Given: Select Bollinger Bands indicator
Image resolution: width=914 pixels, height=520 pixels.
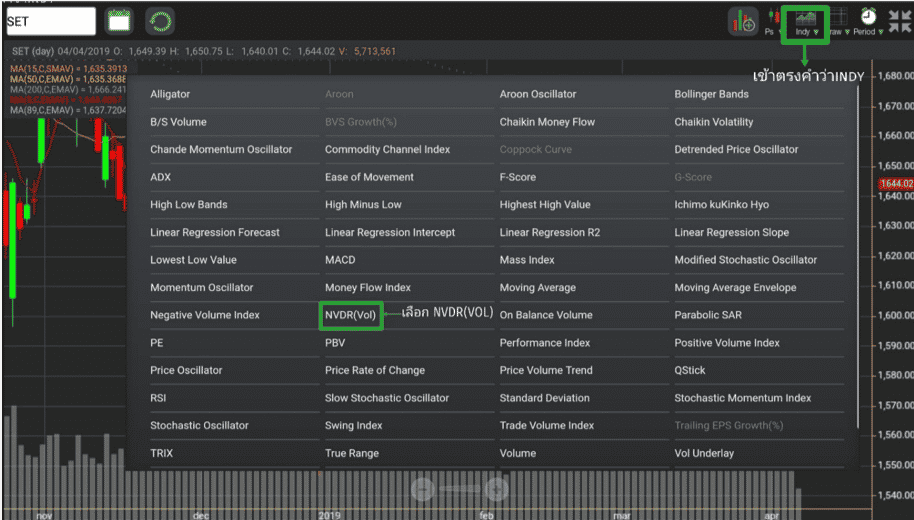Looking at the screenshot, I should (711, 94).
